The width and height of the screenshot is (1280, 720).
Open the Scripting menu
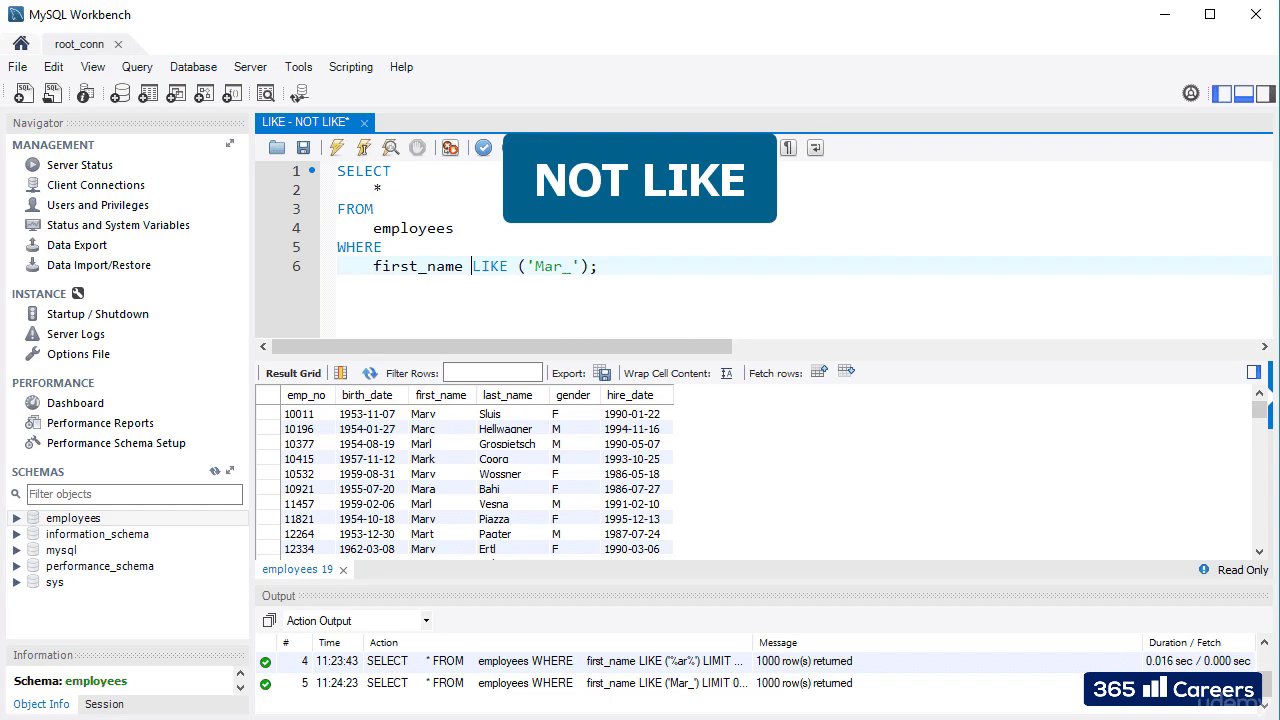(x=351, y=67)
